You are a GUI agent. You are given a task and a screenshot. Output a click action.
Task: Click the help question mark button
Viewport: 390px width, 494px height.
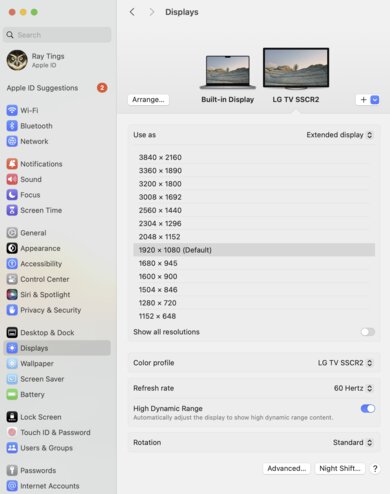pos(375,468)
